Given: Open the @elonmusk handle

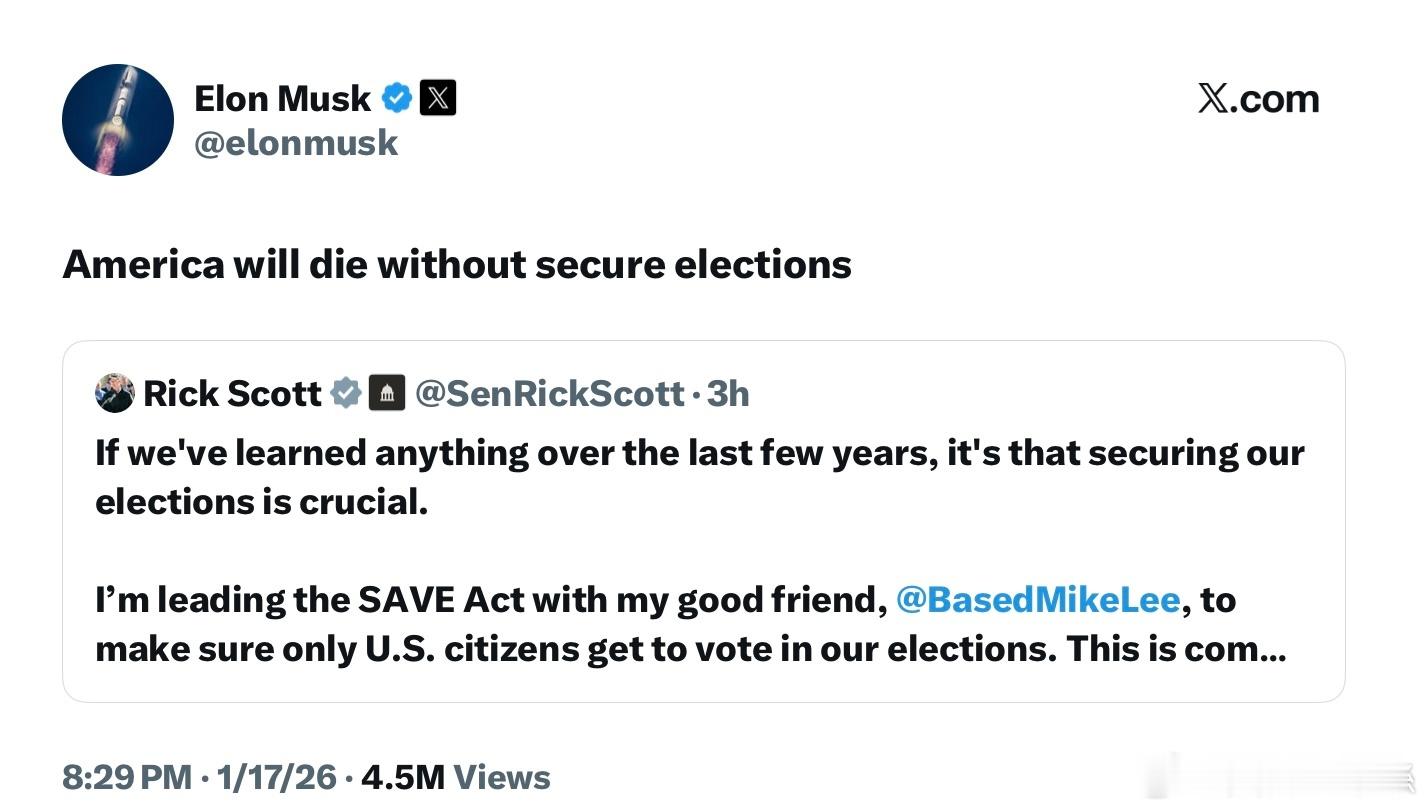Looking at the screenshot, I should [296, 143].
